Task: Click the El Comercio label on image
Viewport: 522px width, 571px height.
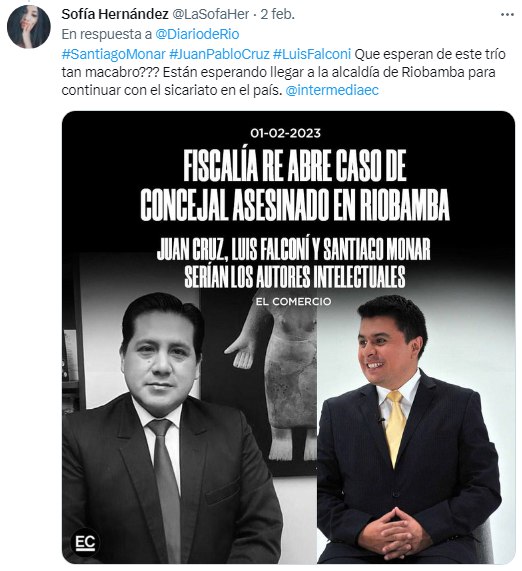Action: (x=293, y=302)
